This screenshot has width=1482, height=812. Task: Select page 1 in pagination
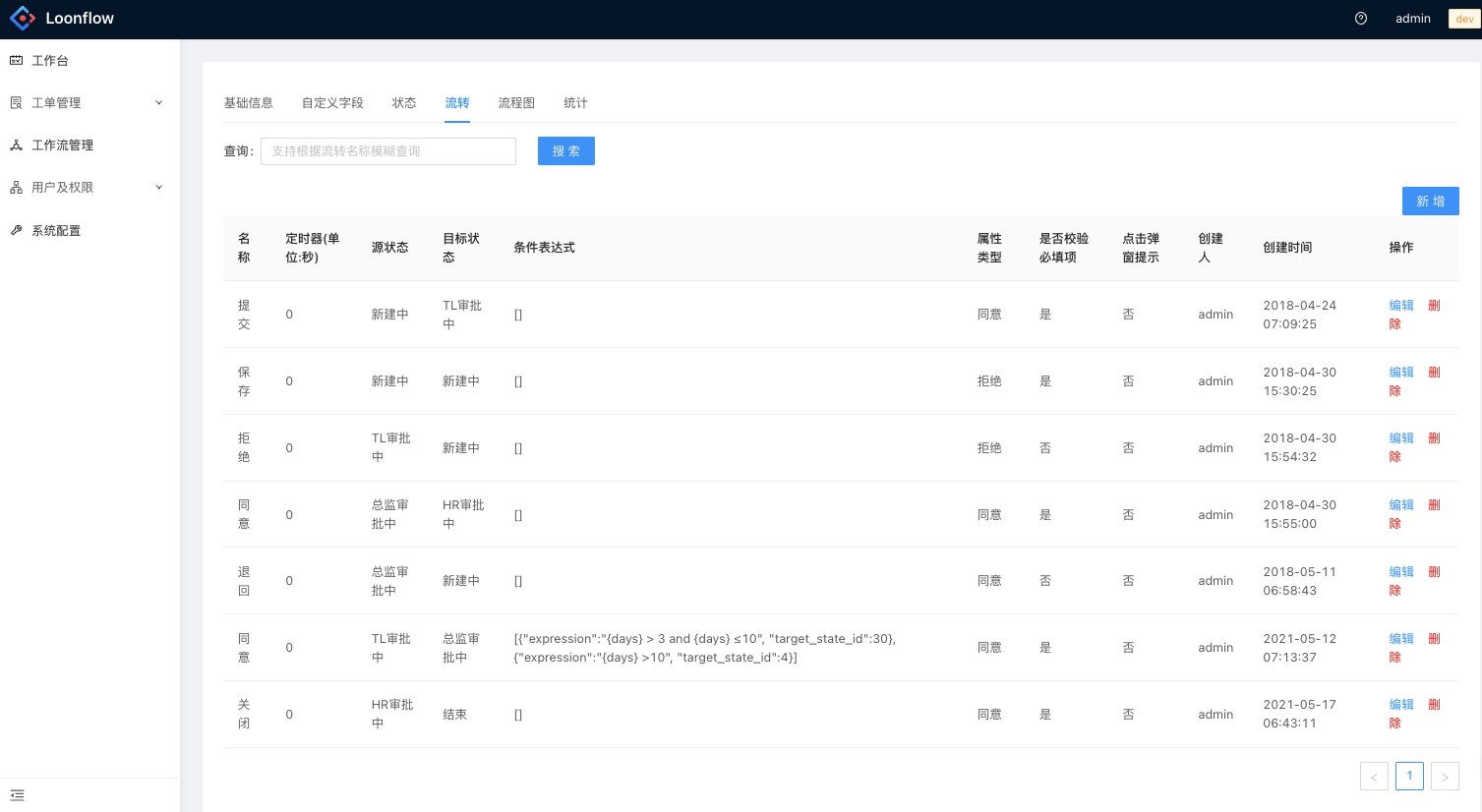[1409, 776]
